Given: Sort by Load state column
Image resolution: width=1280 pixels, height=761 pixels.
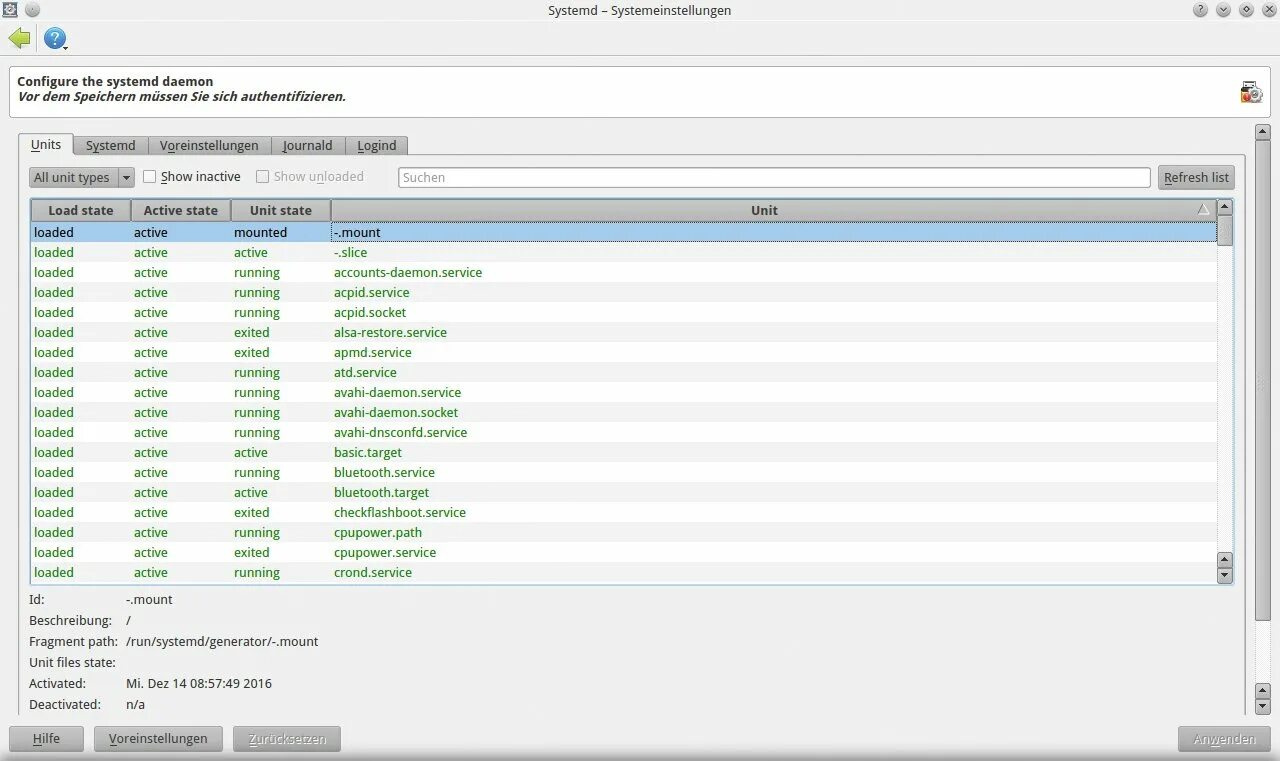Looking at the screenshot, I should [81, 210].
